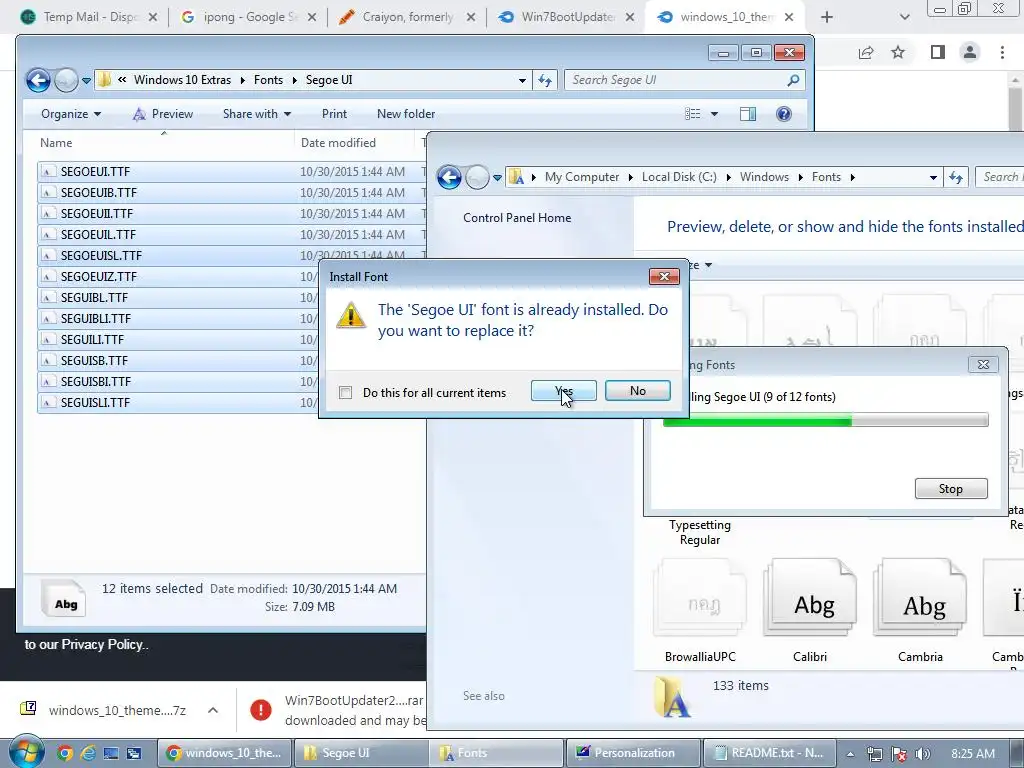
Task: Launch Chrome from quick launch
Action: tap(64, 753)
